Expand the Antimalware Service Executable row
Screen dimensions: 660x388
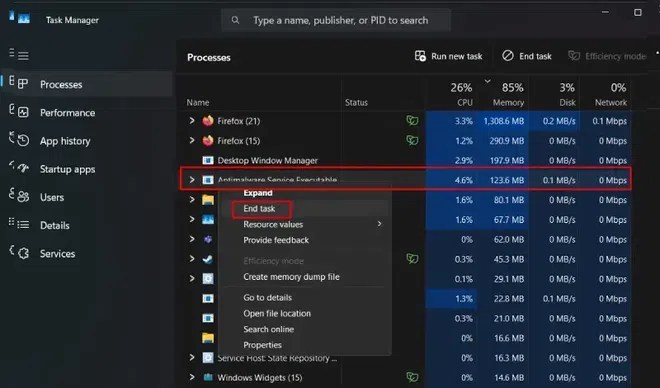click(192, 180)
